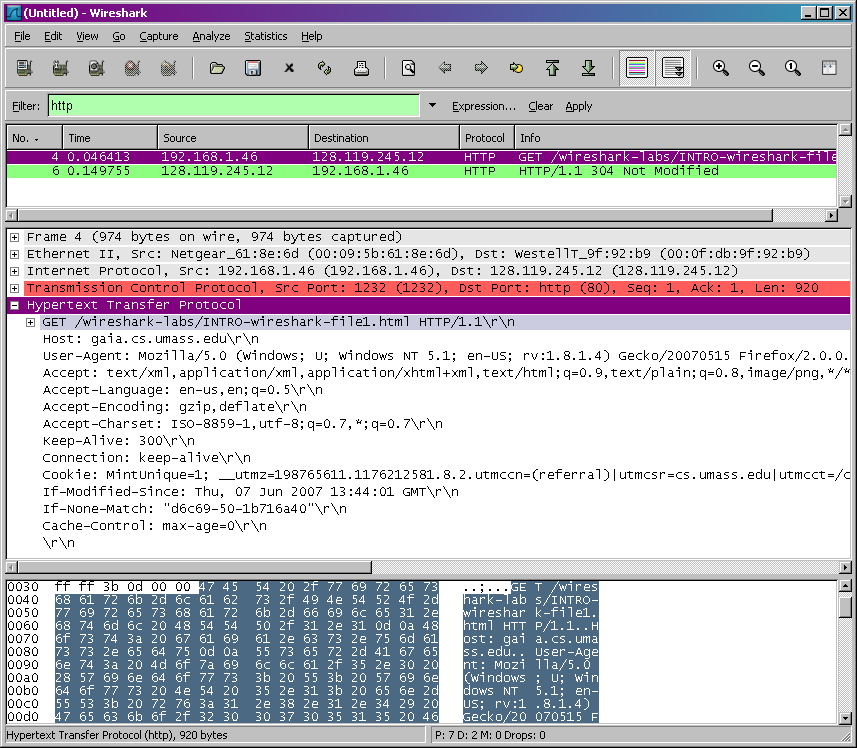Image resolution: width=857 pixels, height=748 pixels.
Task: Sort packets by Destination column header
Action: pos(384,138)
